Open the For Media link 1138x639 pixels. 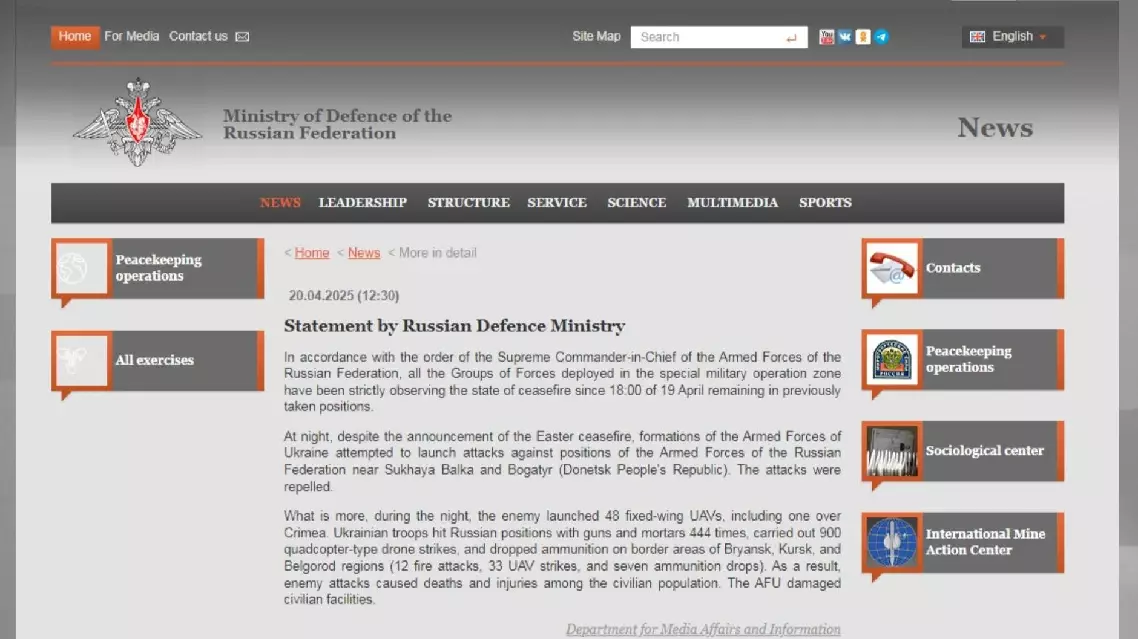tap(131, 36)
